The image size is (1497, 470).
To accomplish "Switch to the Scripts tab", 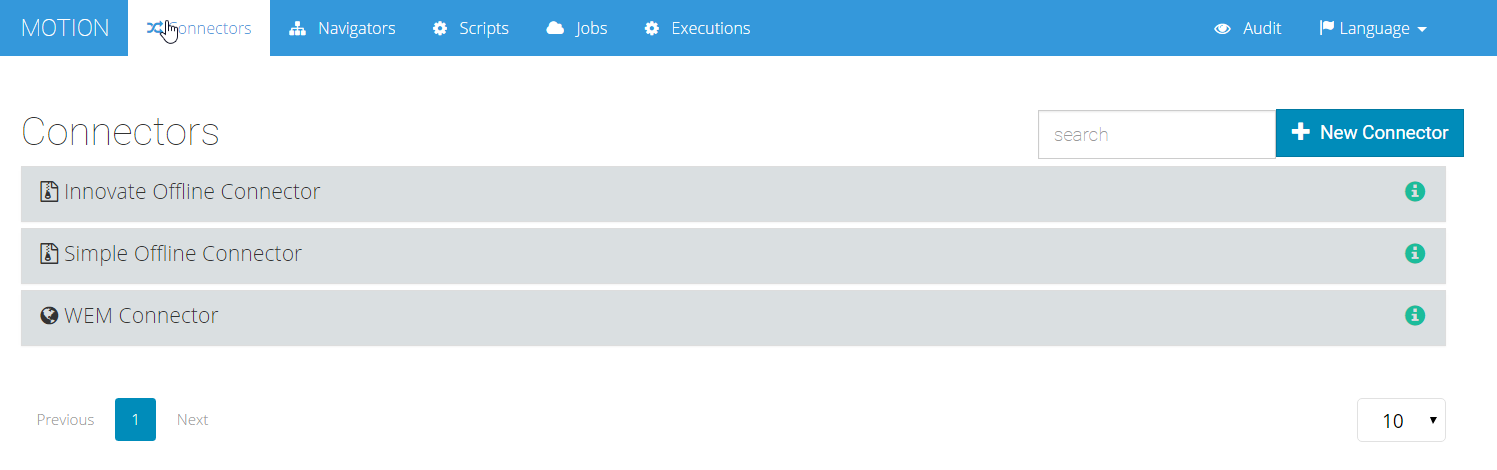I will 470,28.
